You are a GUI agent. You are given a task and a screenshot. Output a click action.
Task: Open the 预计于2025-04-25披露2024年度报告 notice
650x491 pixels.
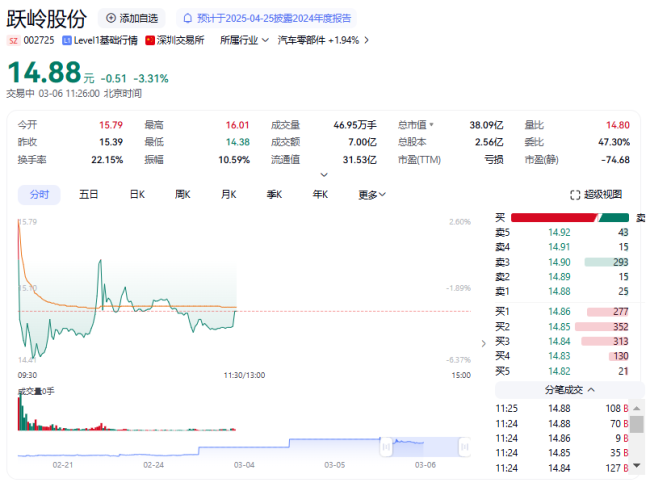point(267,18)
